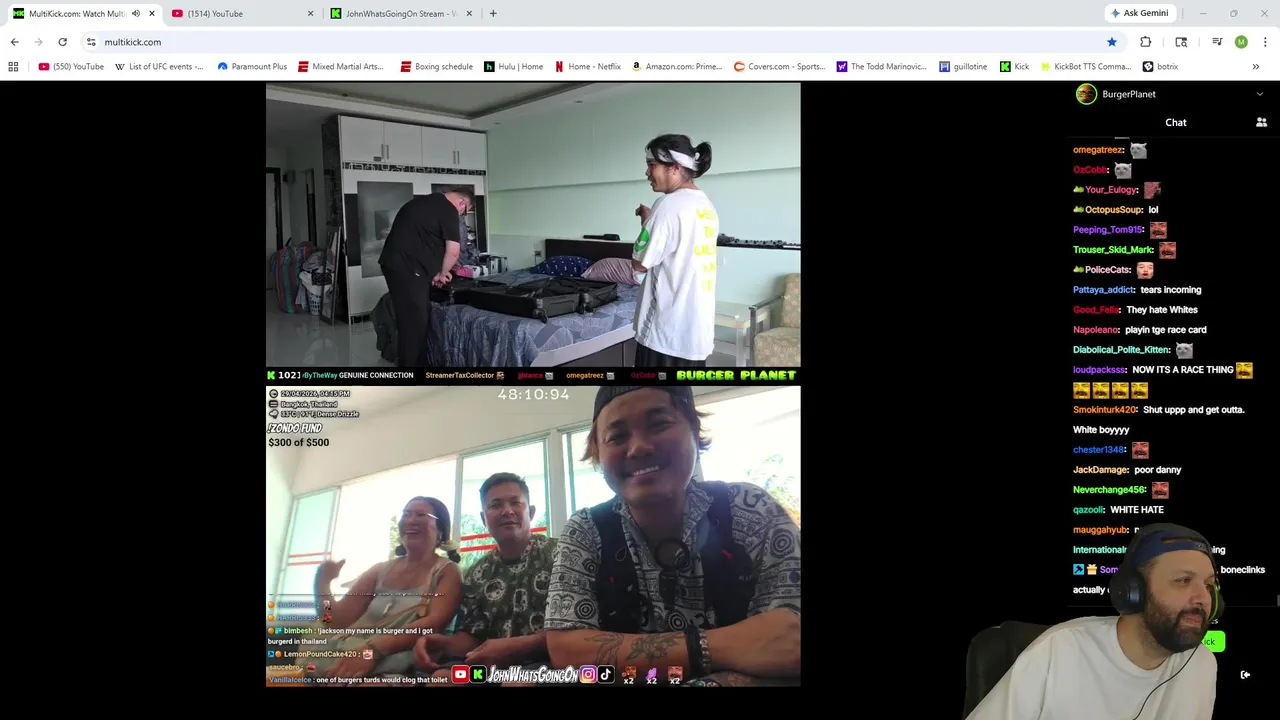Click username Trouser_Skid_Mark in chat
The width and height of the screenshot is (1280, 720).
[1113, 250]
